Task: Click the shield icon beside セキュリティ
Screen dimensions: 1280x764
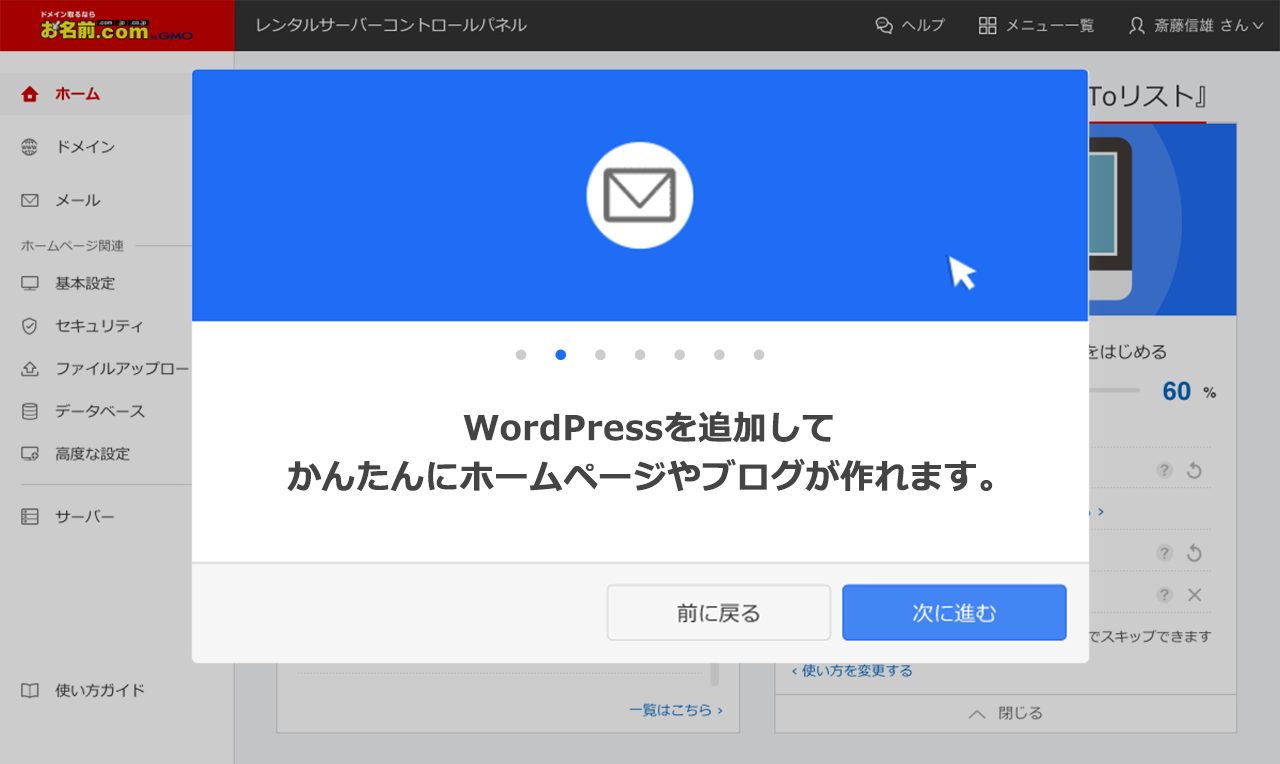Action: click(x=30, y=326)
